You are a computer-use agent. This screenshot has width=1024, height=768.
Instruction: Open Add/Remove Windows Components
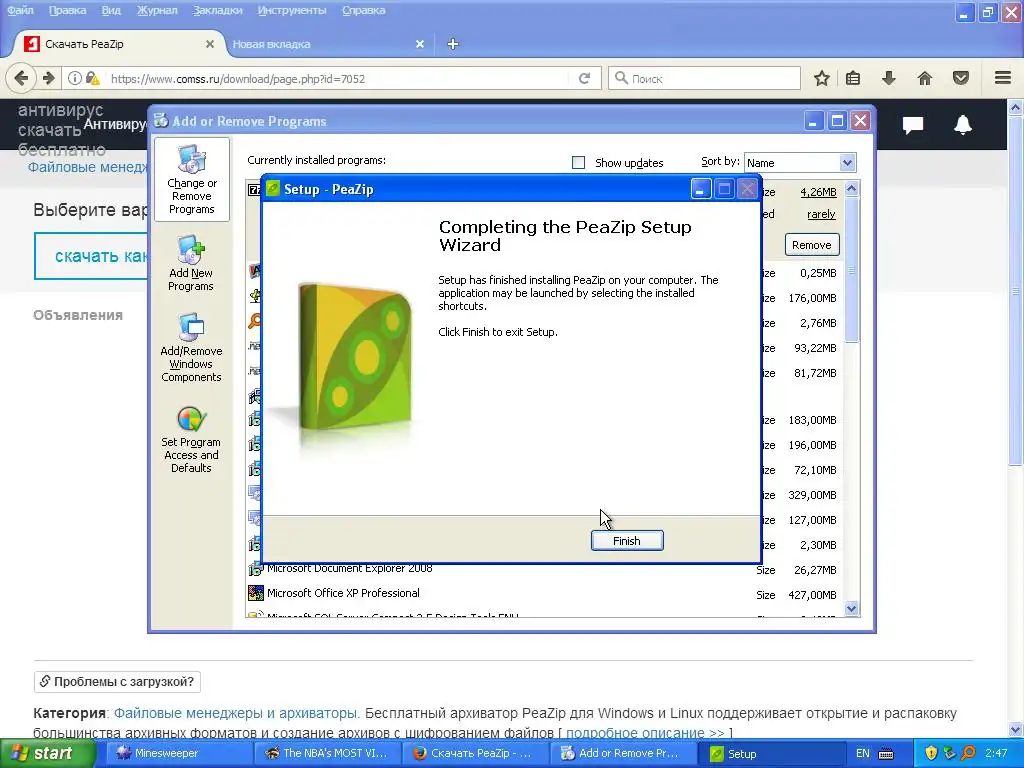191,348
